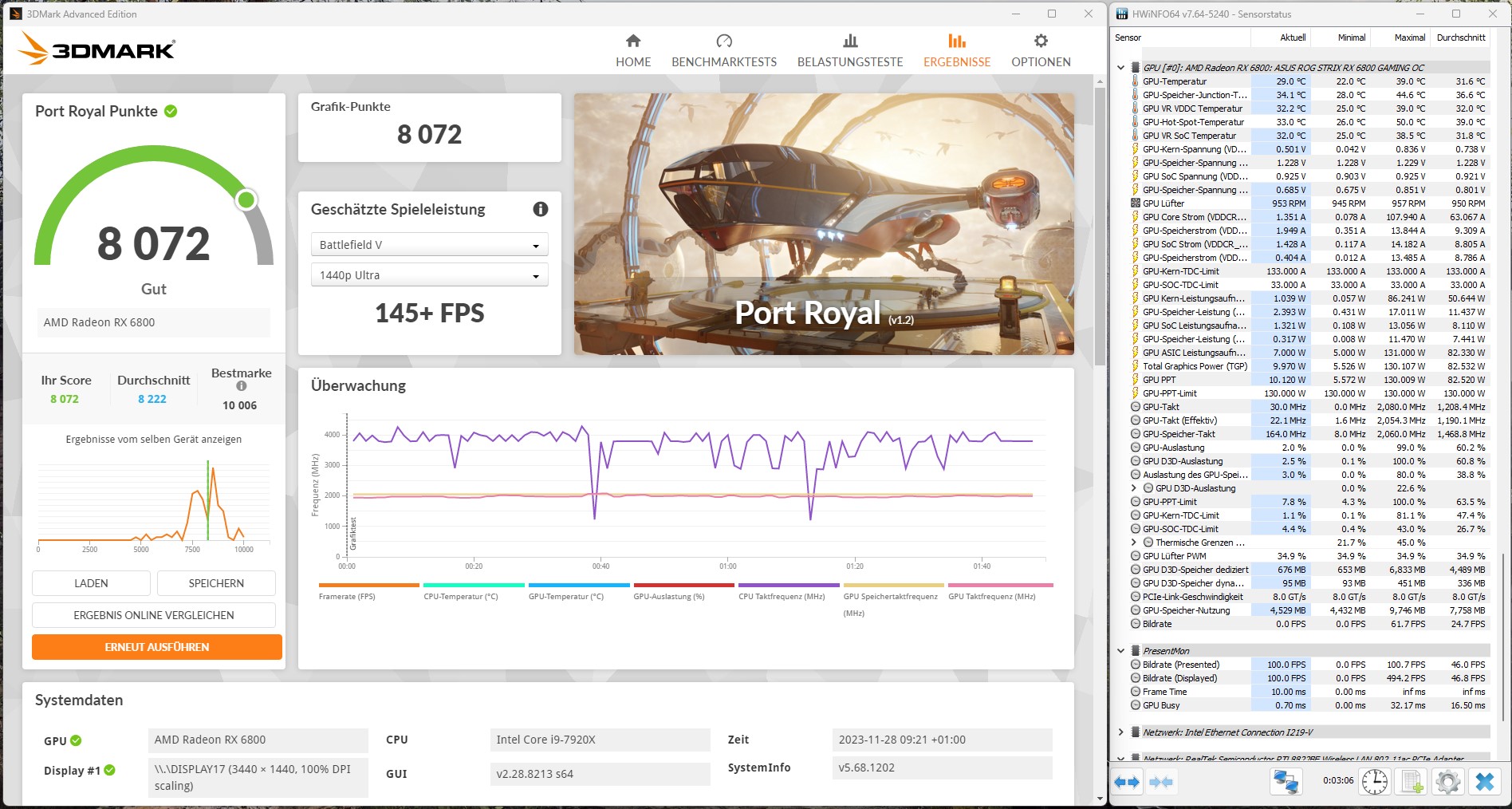Click the gear icon above OPTIONEN
Viewport: 1512px width, 809px height.
[1041, 41]
